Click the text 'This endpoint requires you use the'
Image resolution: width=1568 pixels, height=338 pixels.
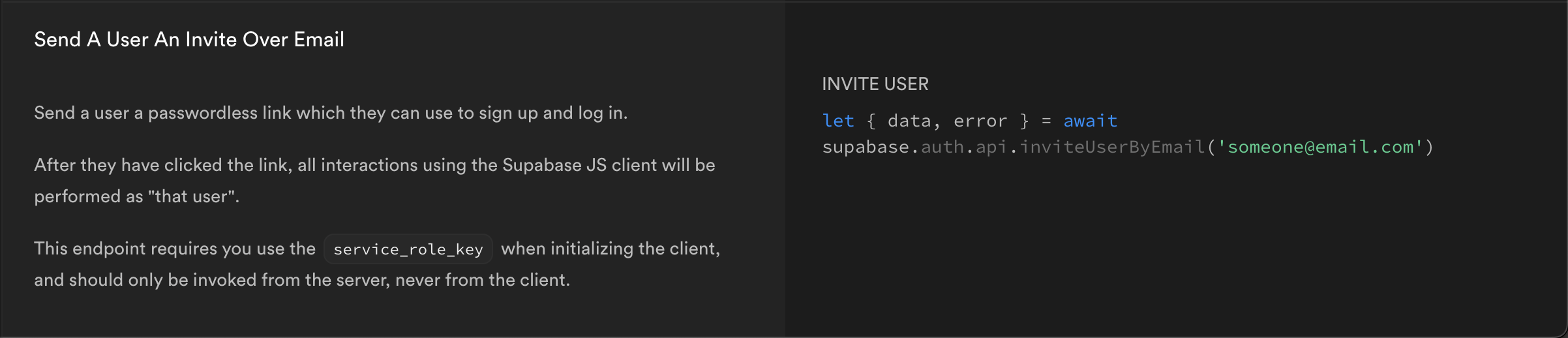(x=175, y=249)
